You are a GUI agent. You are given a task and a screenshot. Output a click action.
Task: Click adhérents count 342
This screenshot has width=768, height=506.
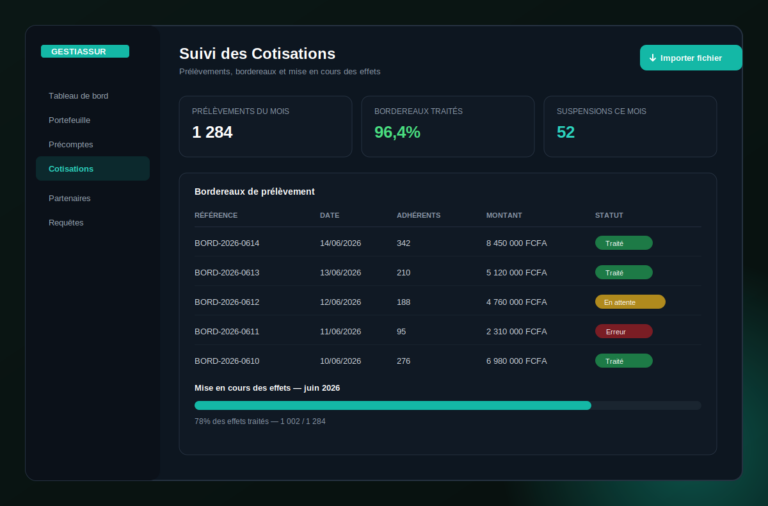(404, 243)
